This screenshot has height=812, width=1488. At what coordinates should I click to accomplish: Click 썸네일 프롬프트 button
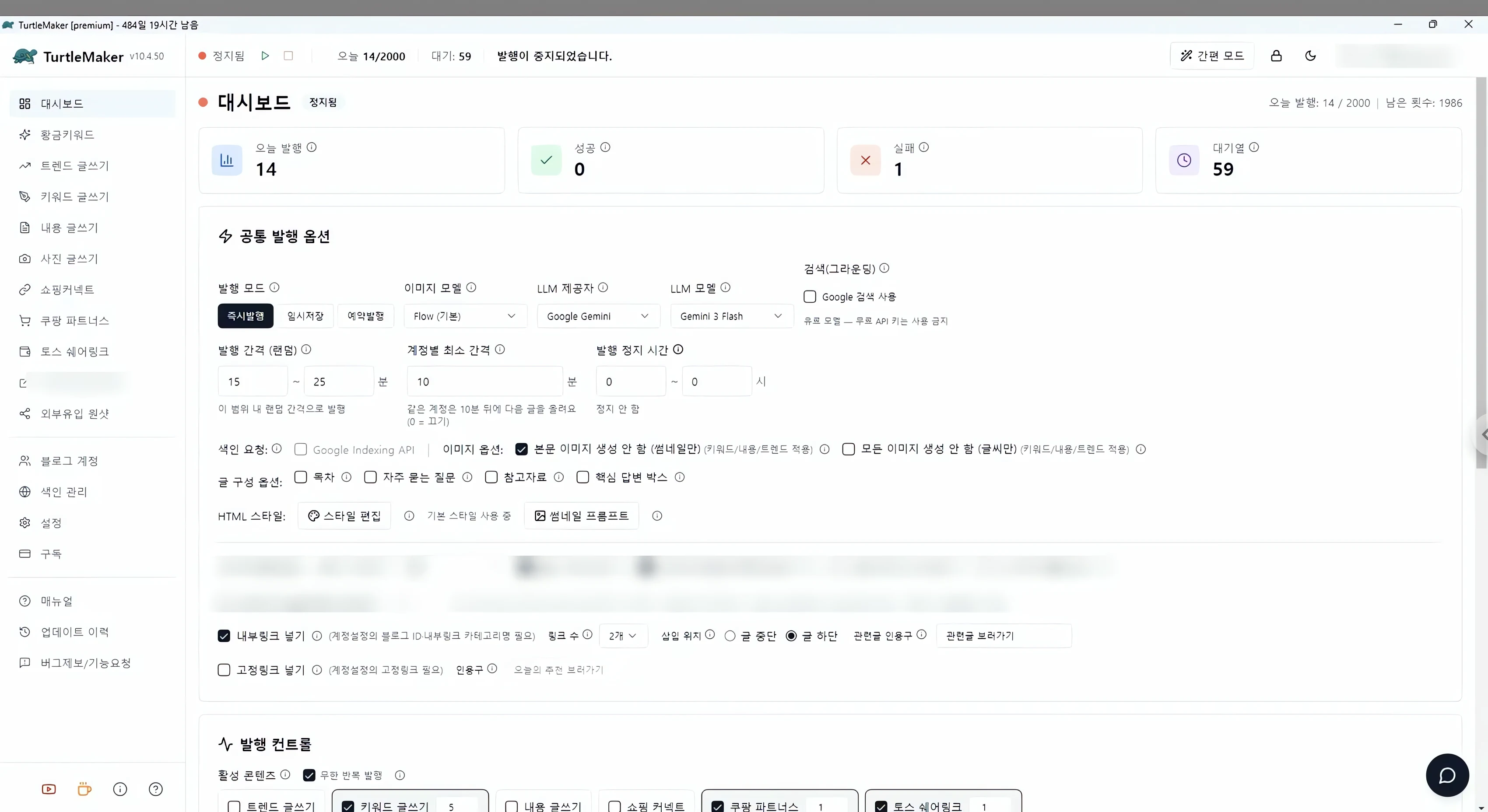pyautogui.click(x=582, y=516)
